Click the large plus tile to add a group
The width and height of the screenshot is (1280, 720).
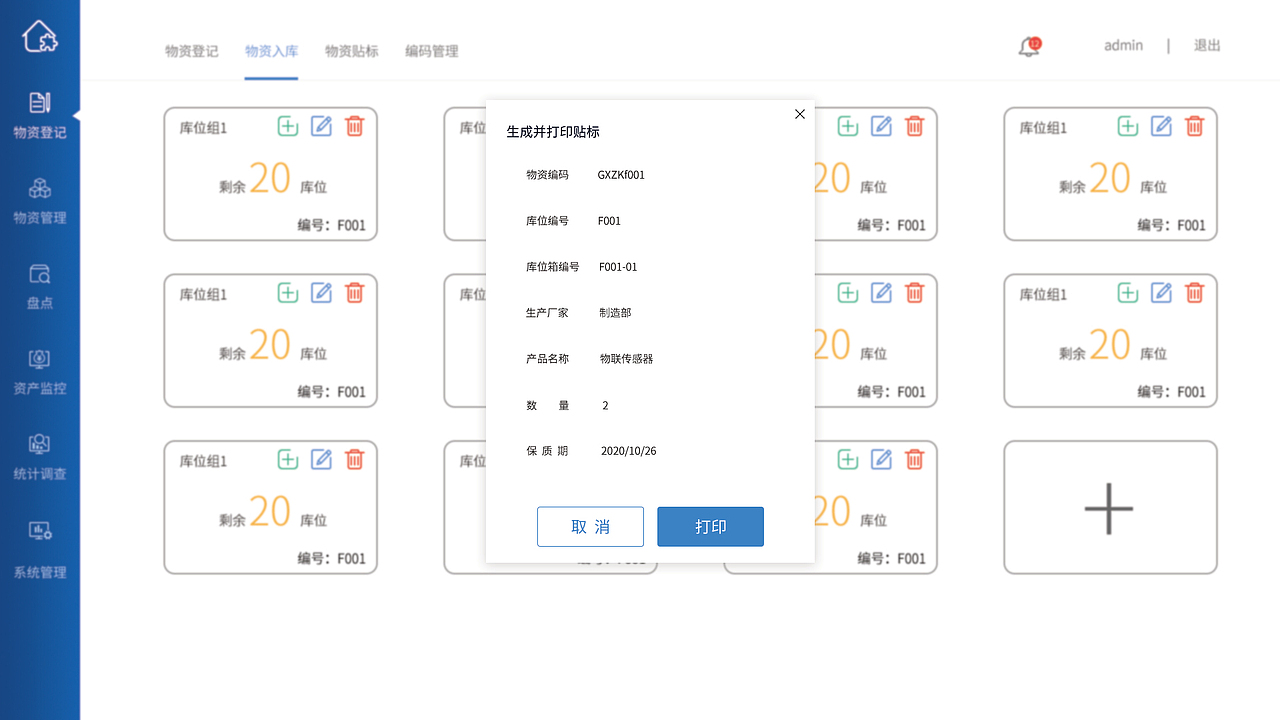(x=1110, y=507)
